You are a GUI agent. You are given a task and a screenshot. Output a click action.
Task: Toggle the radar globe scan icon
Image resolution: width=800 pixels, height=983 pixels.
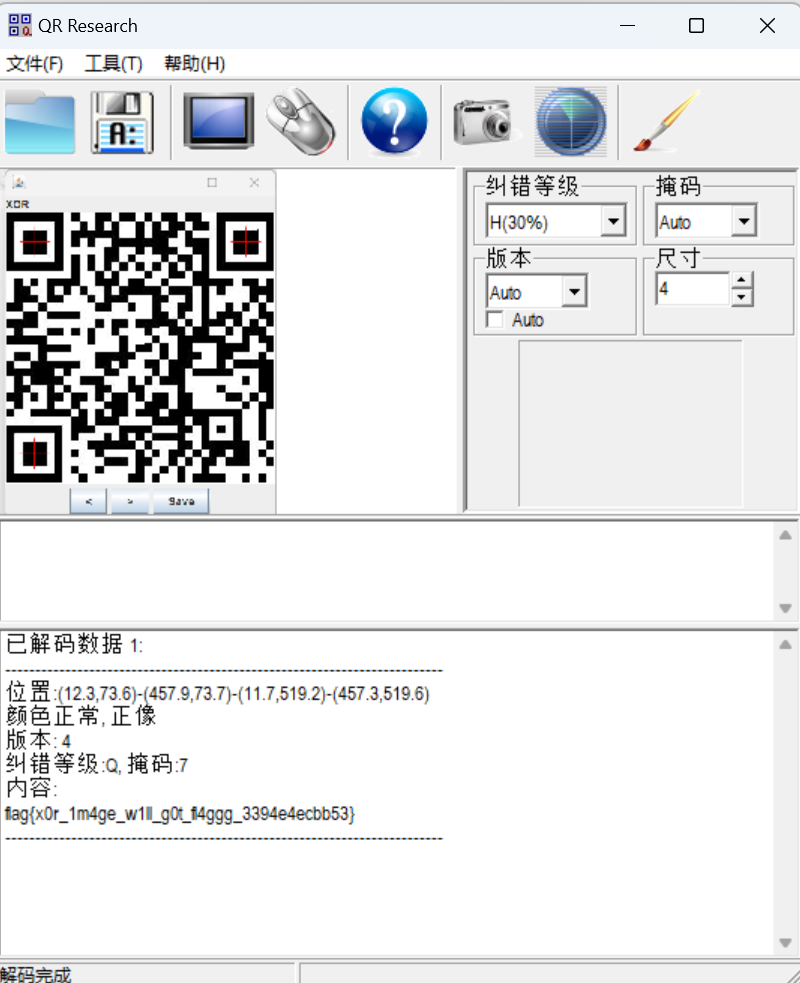tap(571, 122)
